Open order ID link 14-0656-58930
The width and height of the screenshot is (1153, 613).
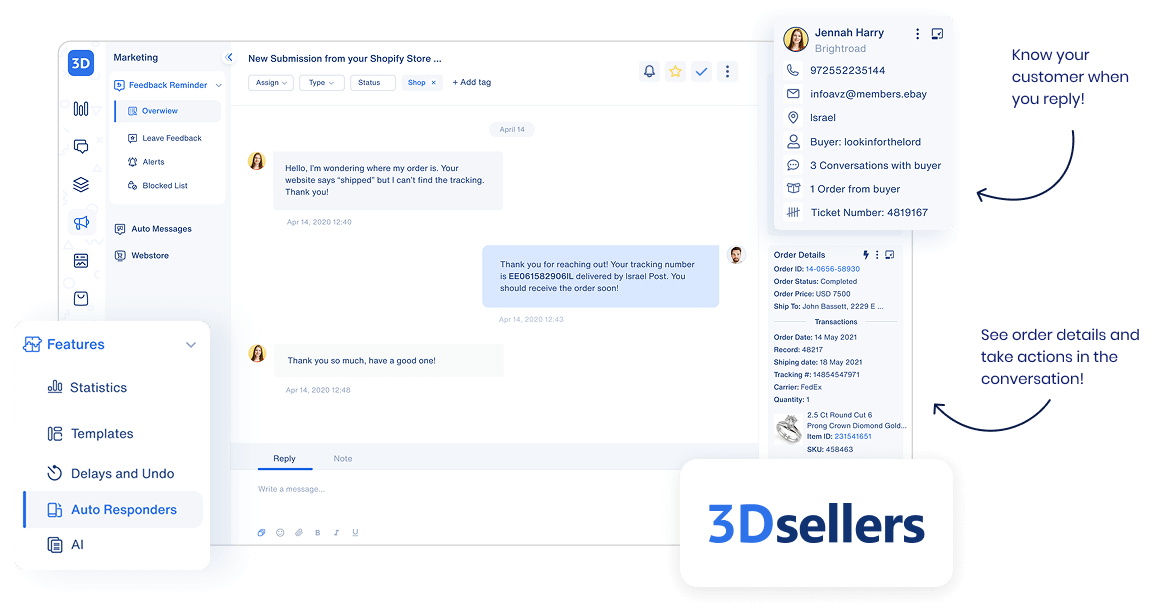point(832,269)
